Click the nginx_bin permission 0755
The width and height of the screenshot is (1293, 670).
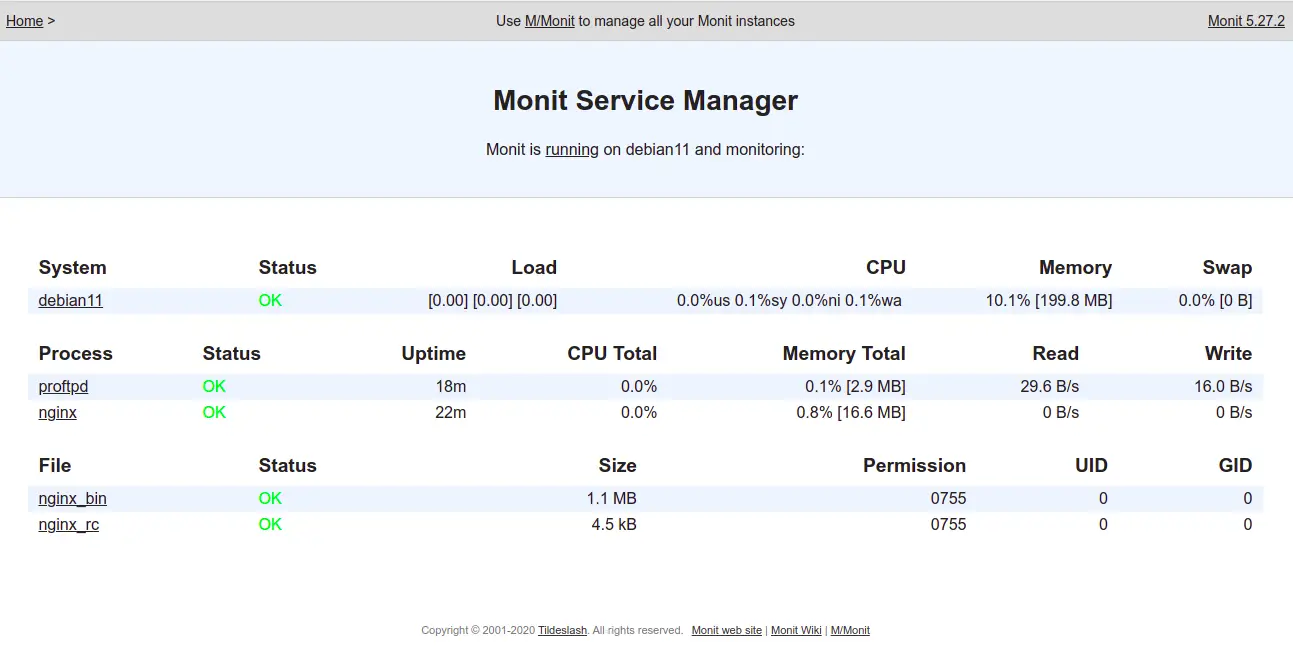[x=949, y=498]
